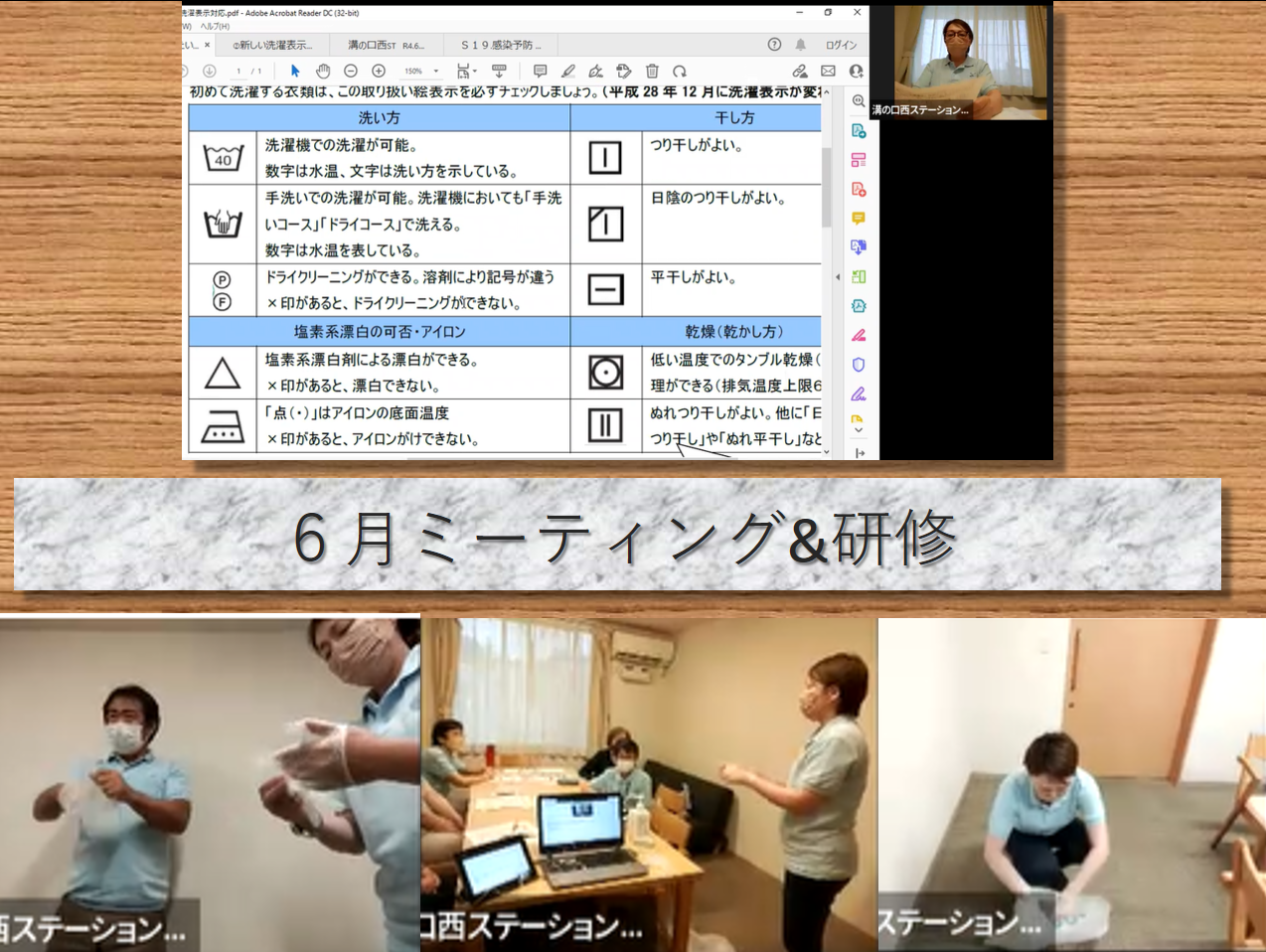Add a sticky note comment
The height and width of the screenshot is (952, 1266).
pyautogui.click(x=540, y=71)
